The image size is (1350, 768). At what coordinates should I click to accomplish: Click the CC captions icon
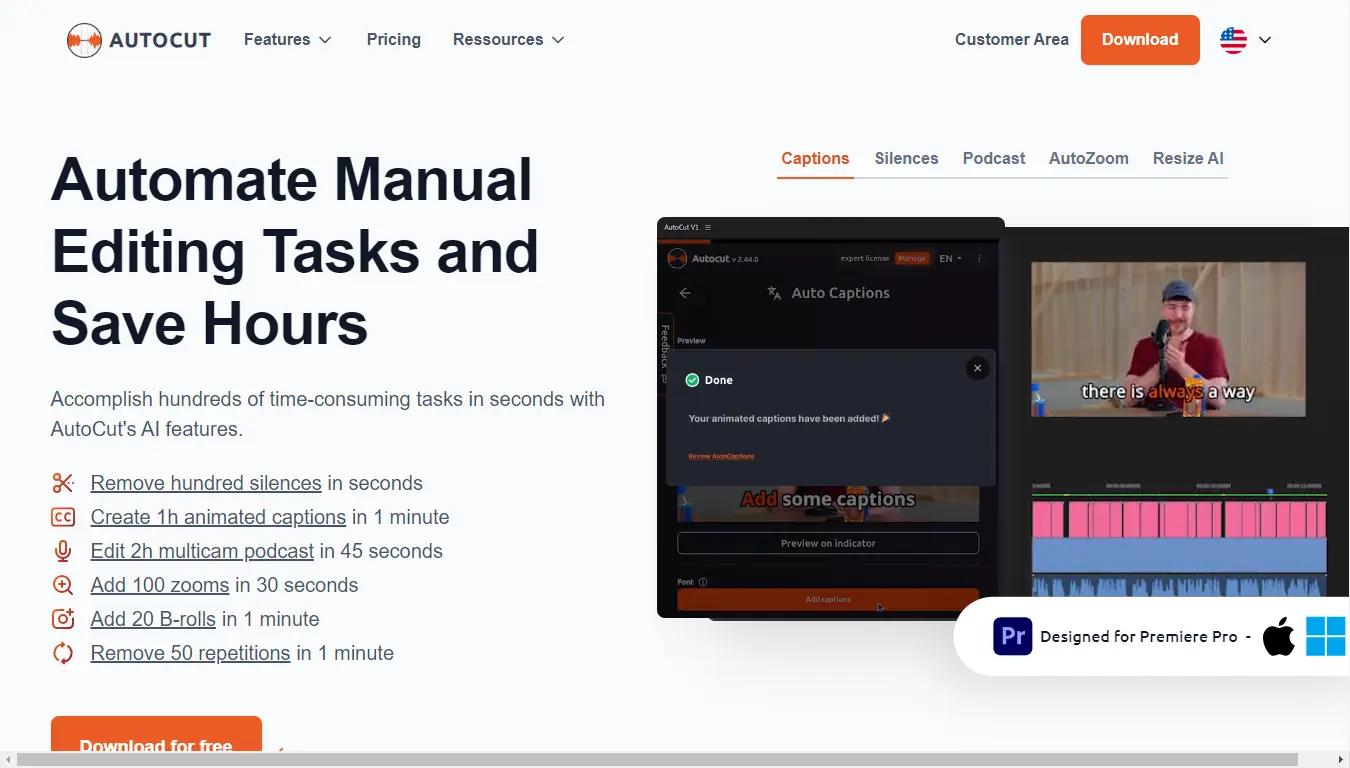tap(63, 517)
